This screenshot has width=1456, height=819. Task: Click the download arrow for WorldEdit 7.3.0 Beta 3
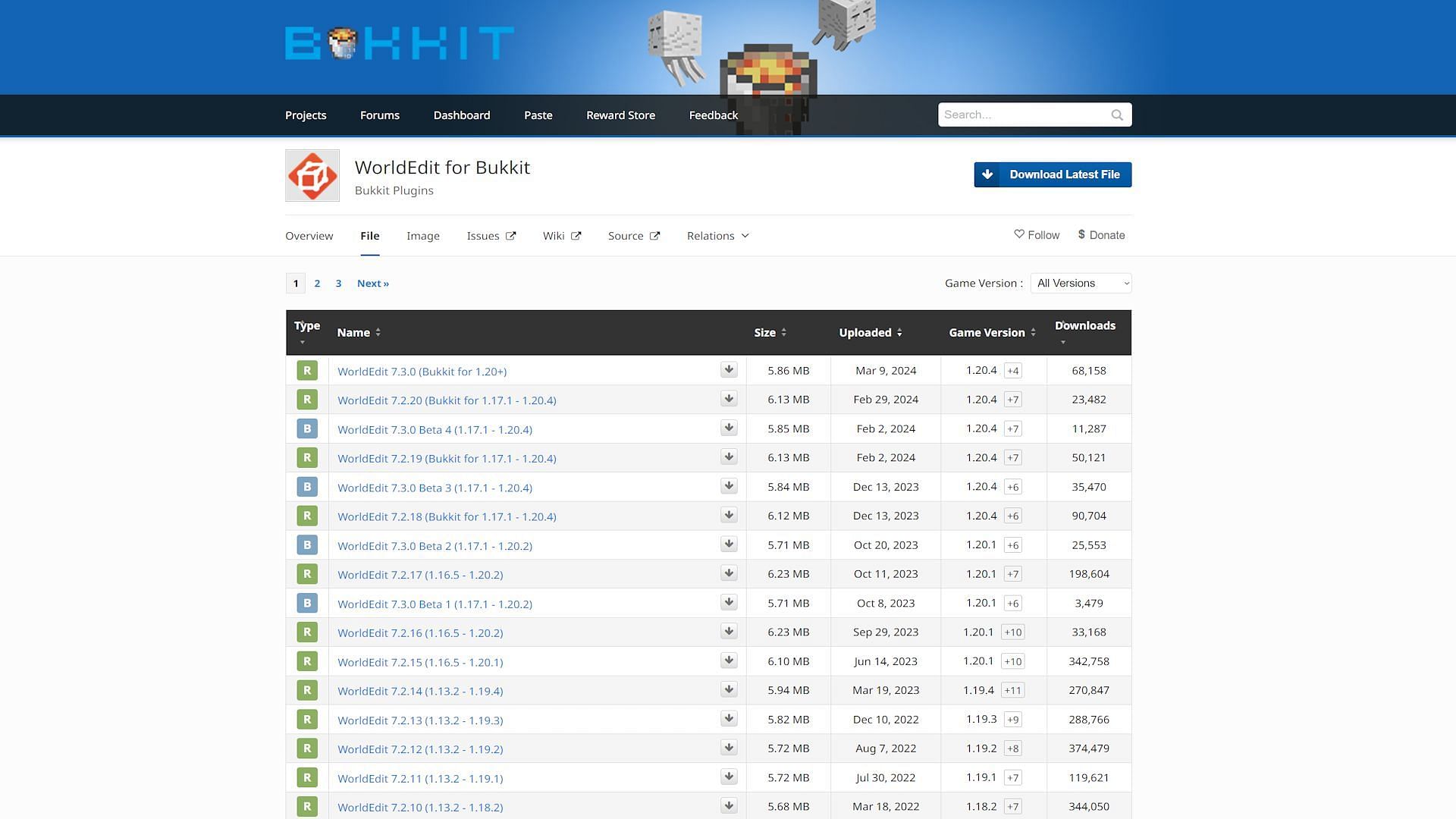729,486
